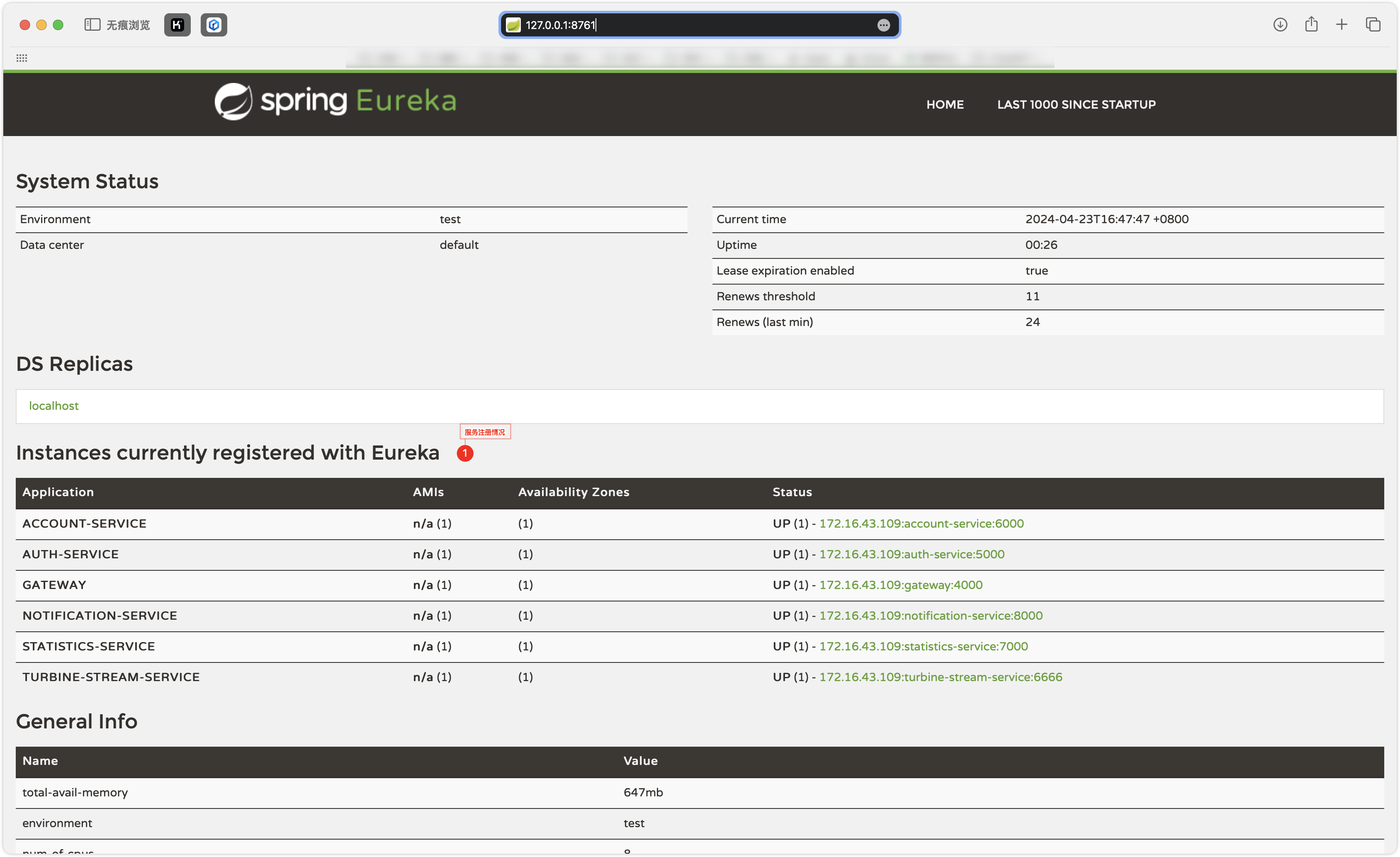1400x857 pixels.
Task: Click the Spring Eureka logo
Action: (x=335, y=102)
